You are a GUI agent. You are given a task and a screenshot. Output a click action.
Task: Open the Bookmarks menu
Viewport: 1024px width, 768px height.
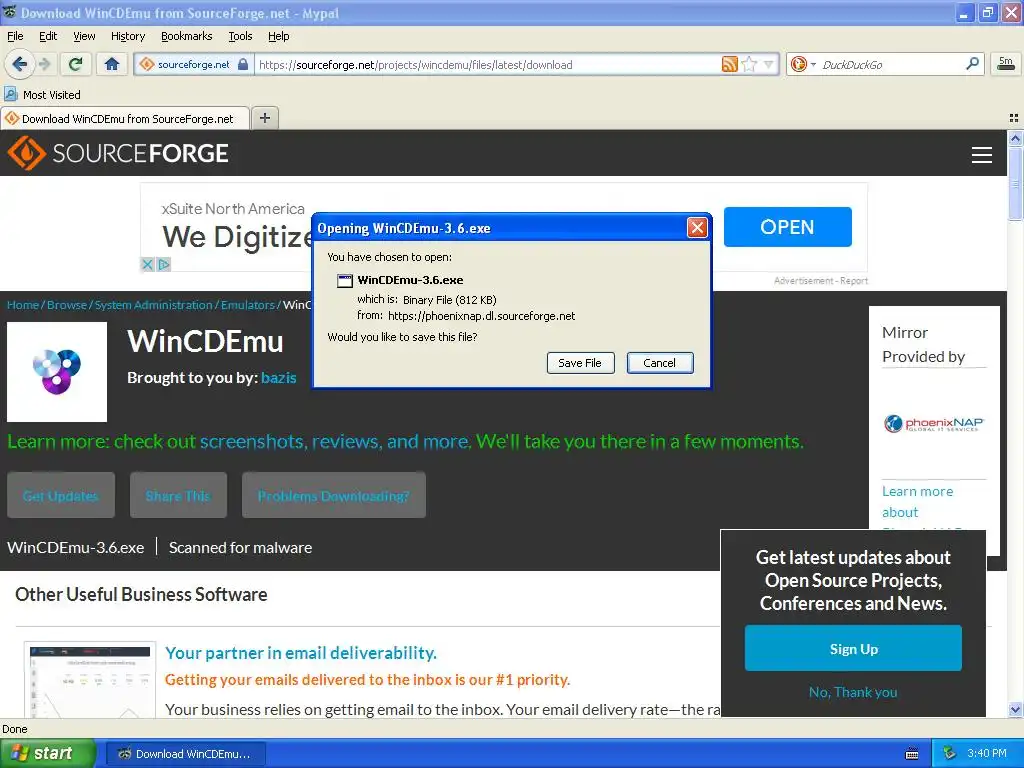(186, 36)
